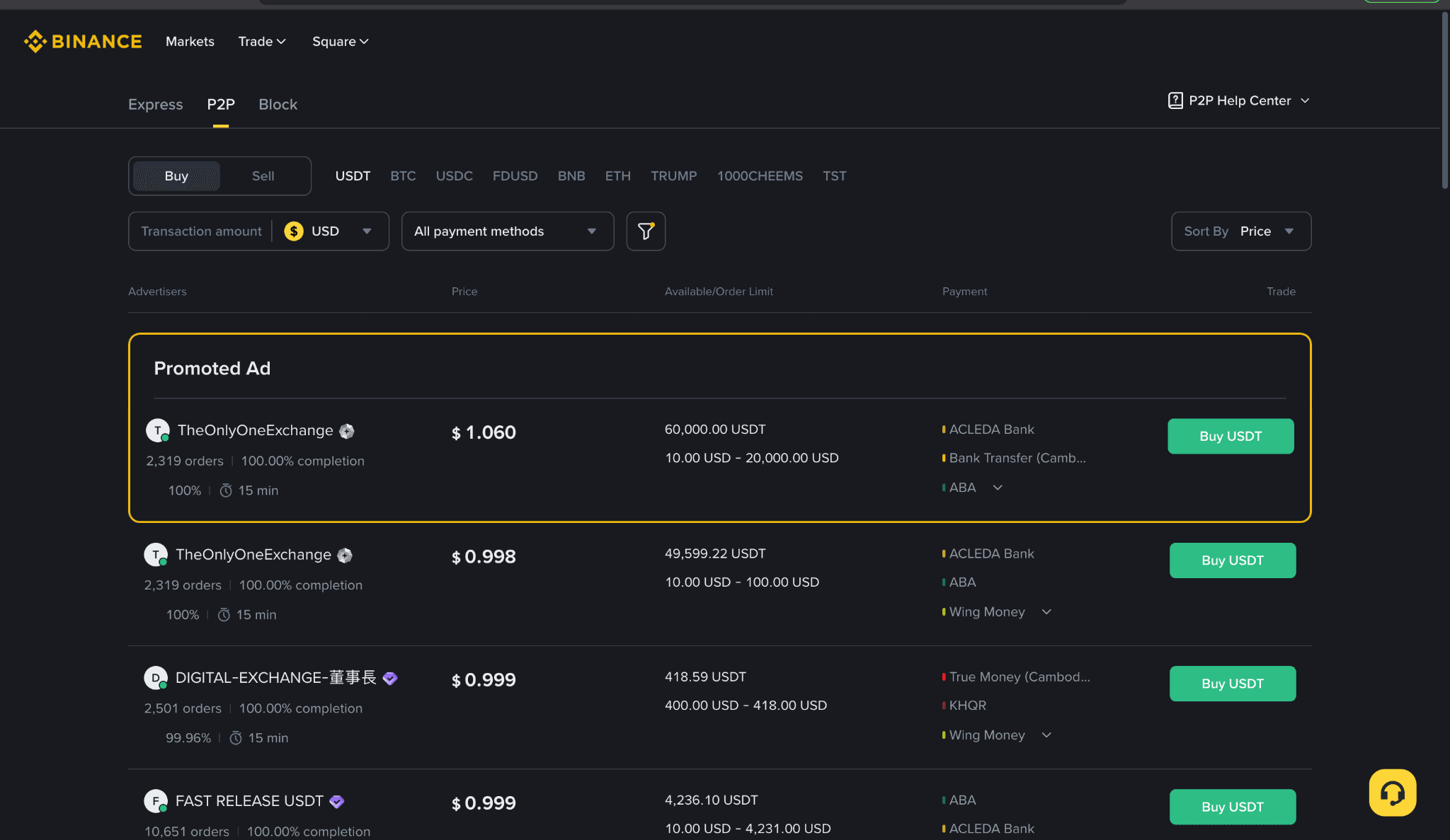Open promoted TheOnlyOneExchange advertiser profile

(x=256, y=430)
